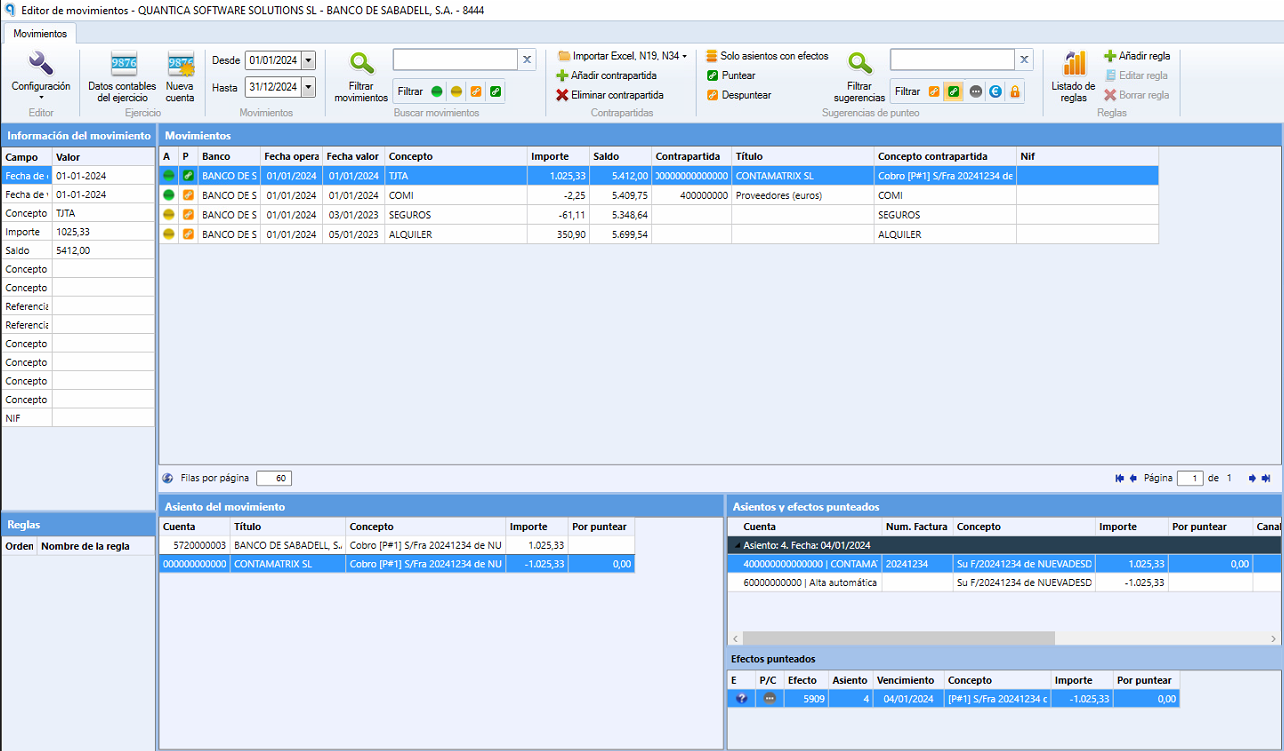Go to the next page of movimientos
Viewport: 1284px width, 751px height.
(1252, 478)
